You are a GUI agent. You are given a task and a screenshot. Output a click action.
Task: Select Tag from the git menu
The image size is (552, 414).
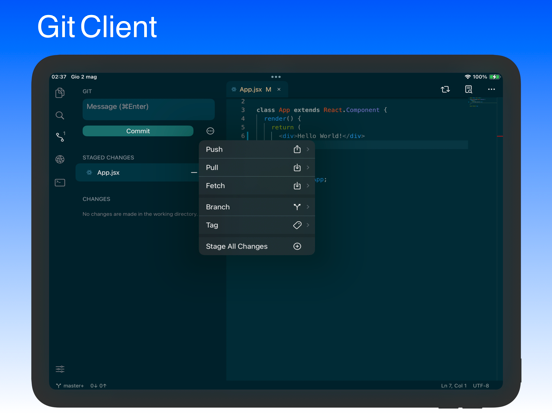[257, 225]
